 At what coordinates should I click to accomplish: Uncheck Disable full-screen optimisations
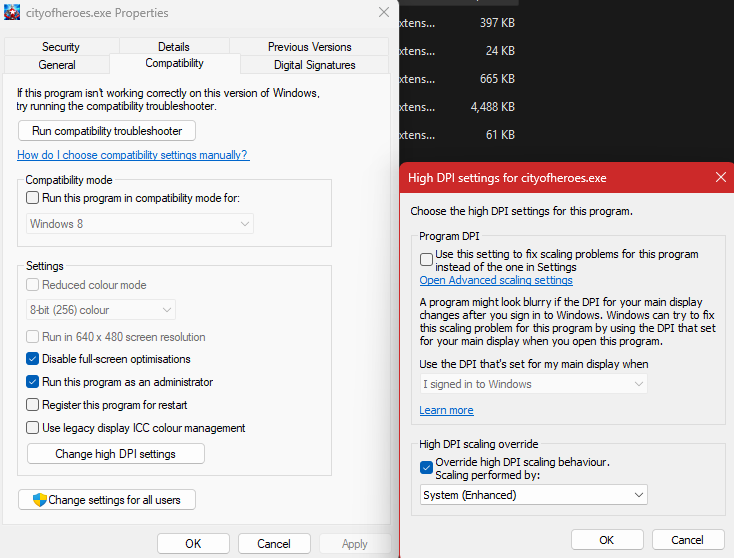33,359
